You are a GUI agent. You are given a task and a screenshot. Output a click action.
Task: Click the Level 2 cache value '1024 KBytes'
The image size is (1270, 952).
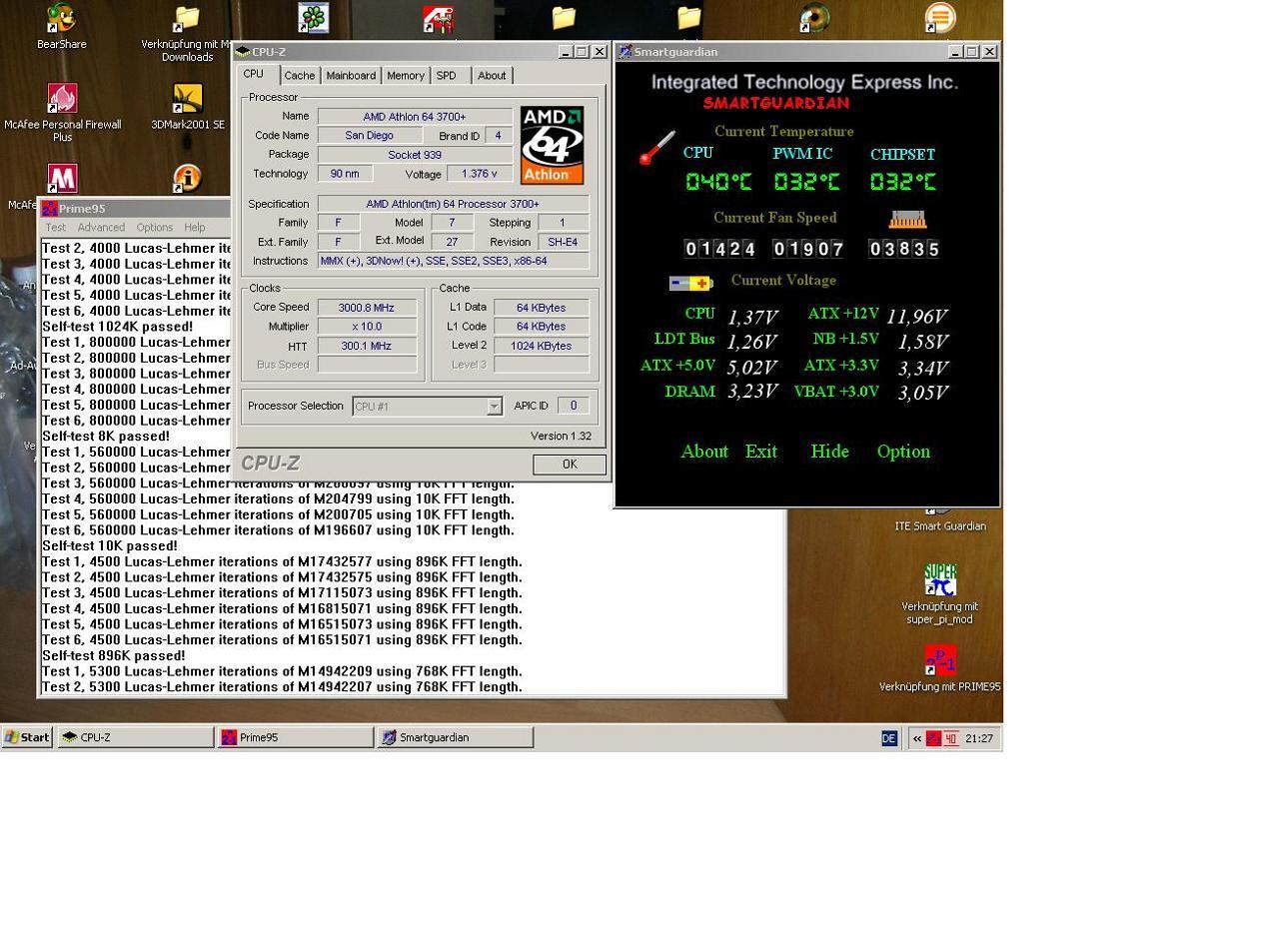(x=541, y=346)
